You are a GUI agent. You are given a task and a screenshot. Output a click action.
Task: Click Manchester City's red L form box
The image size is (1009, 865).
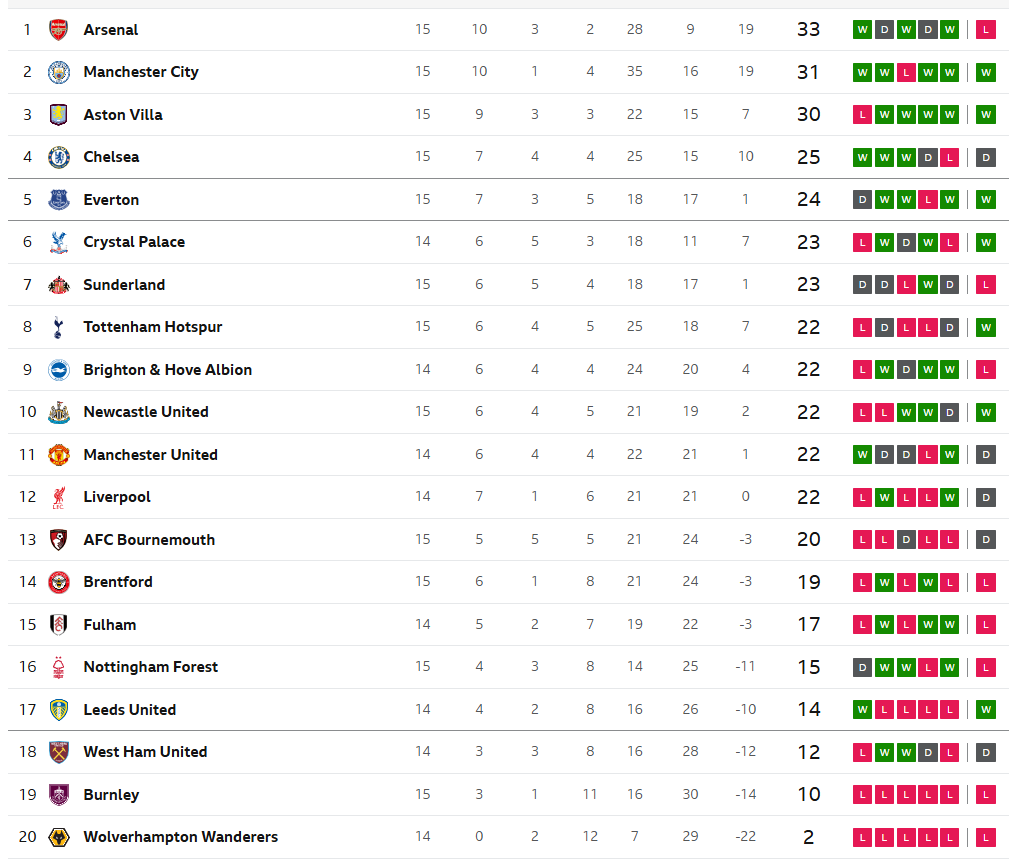[905, 72]
